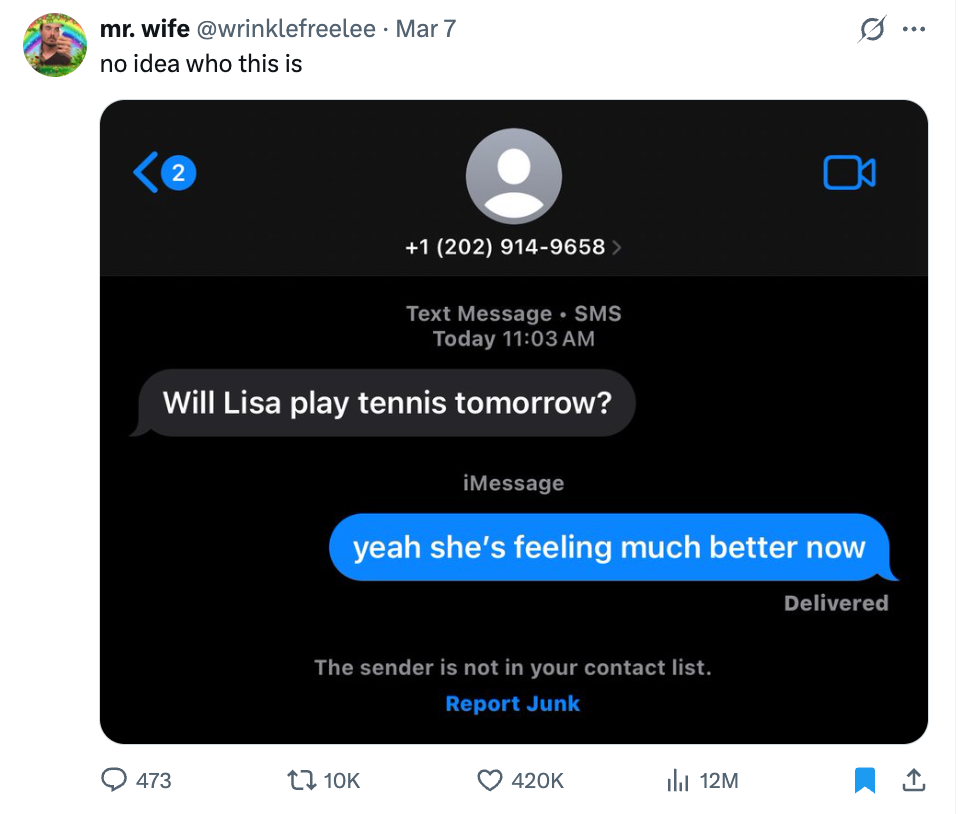Open the tweet options with the three-dot menu

point(915,30)
